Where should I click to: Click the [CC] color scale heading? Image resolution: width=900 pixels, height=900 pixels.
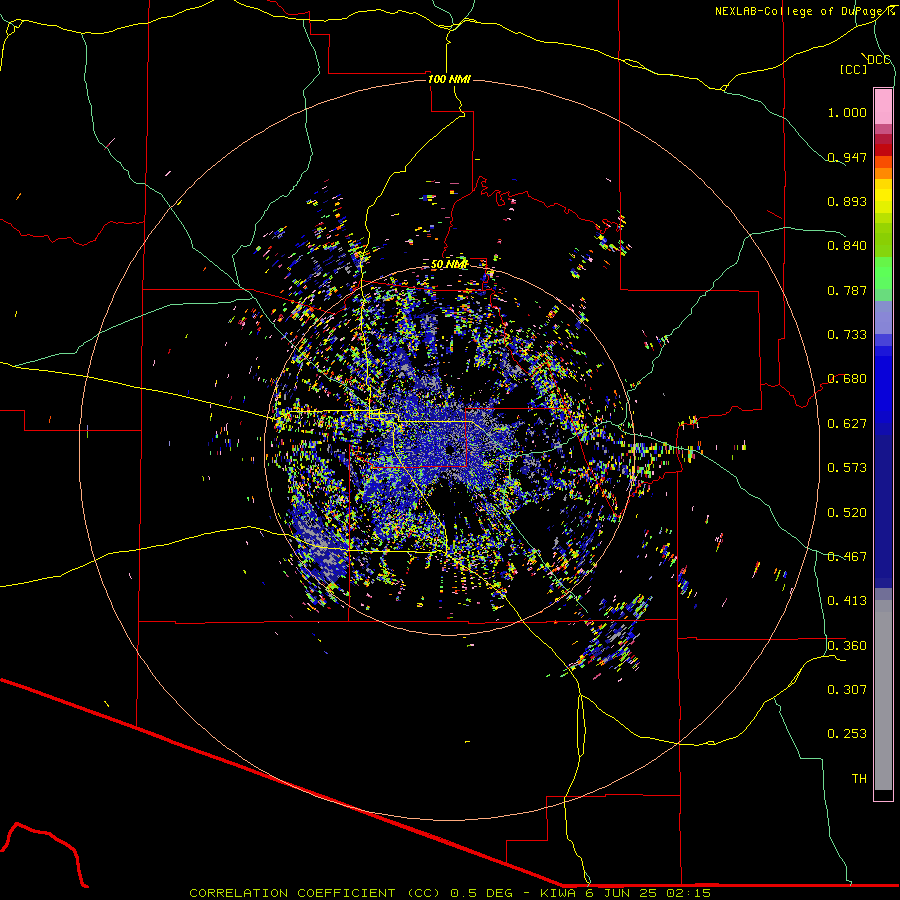point(853,69)
